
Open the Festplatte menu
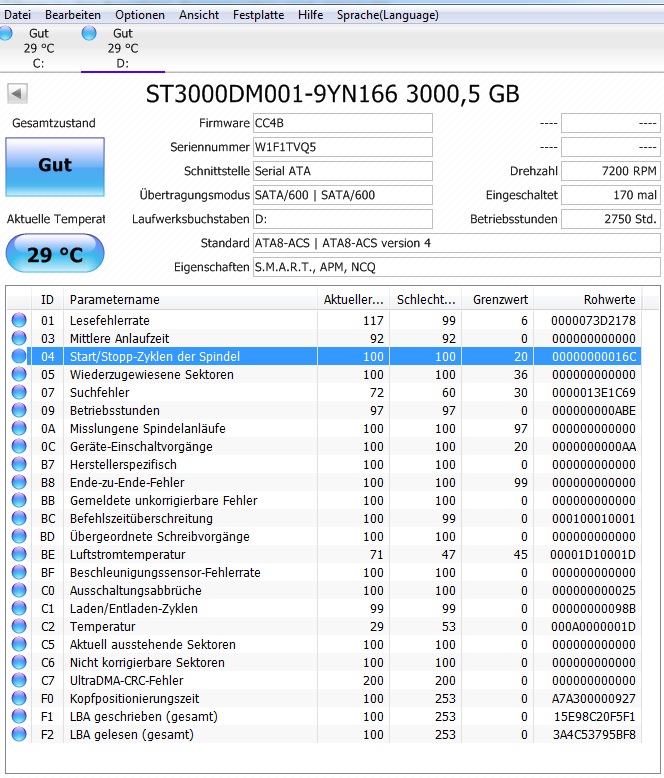259,15
